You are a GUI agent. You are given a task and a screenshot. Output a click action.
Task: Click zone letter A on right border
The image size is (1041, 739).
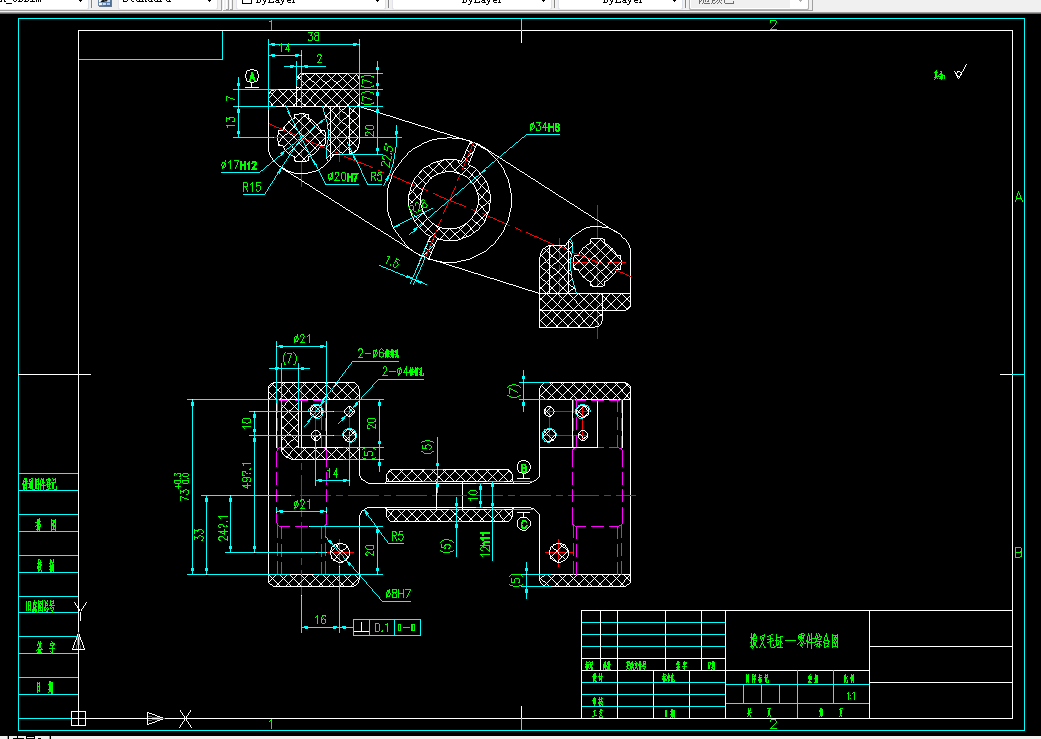coord(1018,197)
